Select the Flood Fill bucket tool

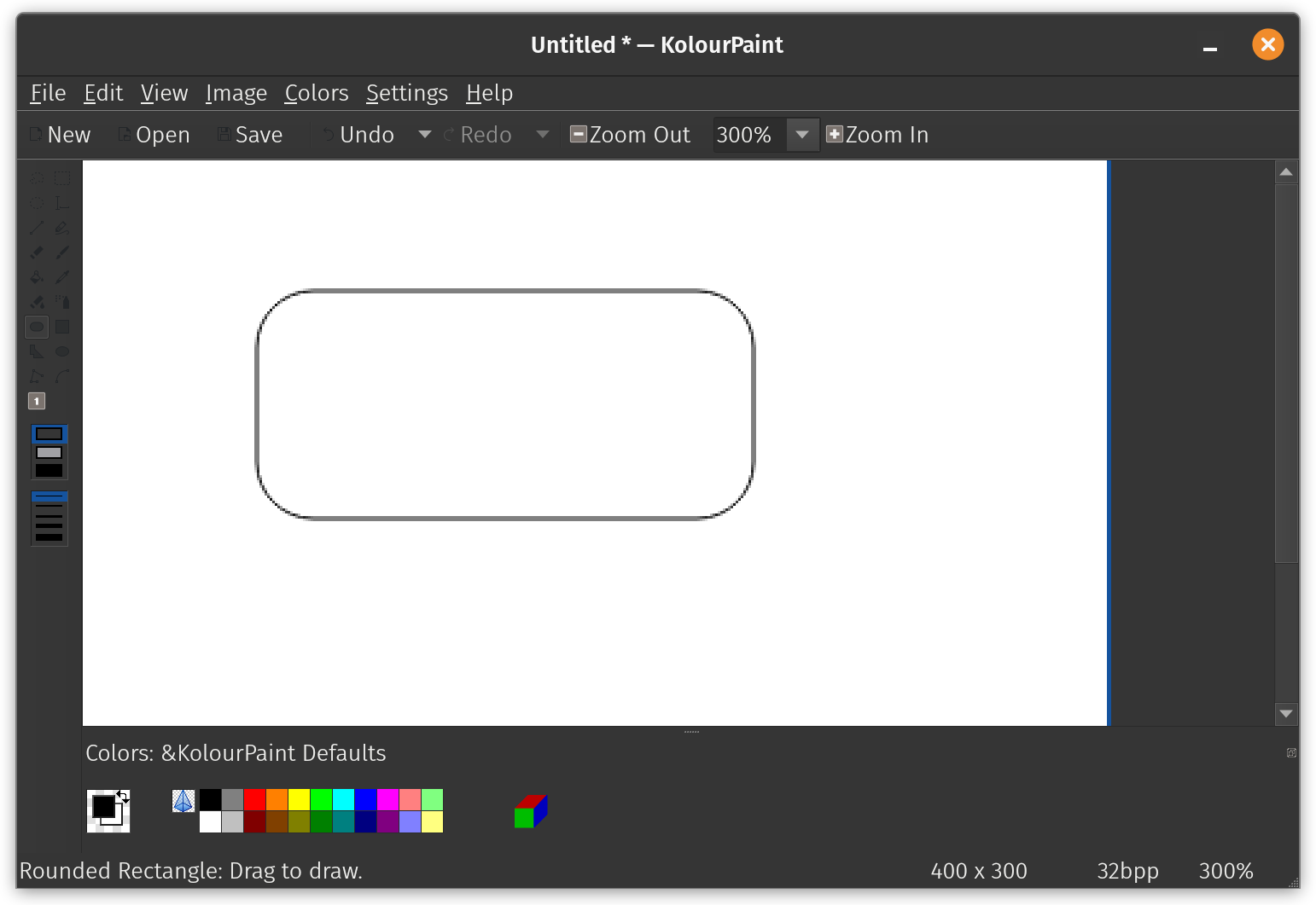[37, 277]
